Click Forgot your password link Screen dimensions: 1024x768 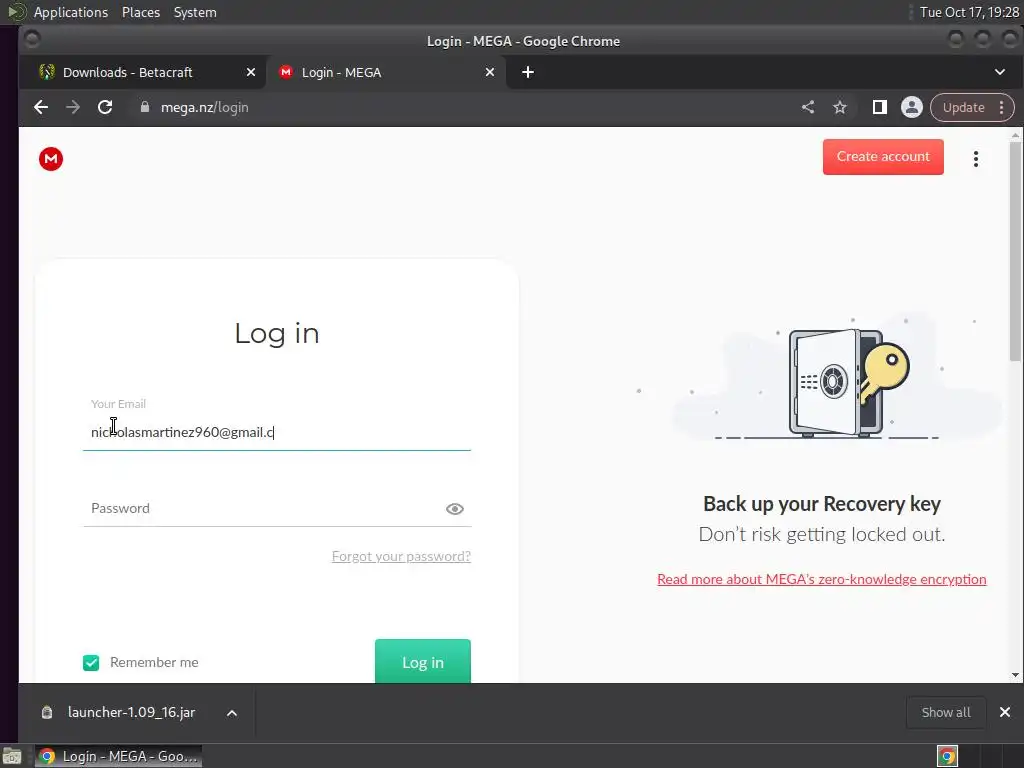point(401,556)
